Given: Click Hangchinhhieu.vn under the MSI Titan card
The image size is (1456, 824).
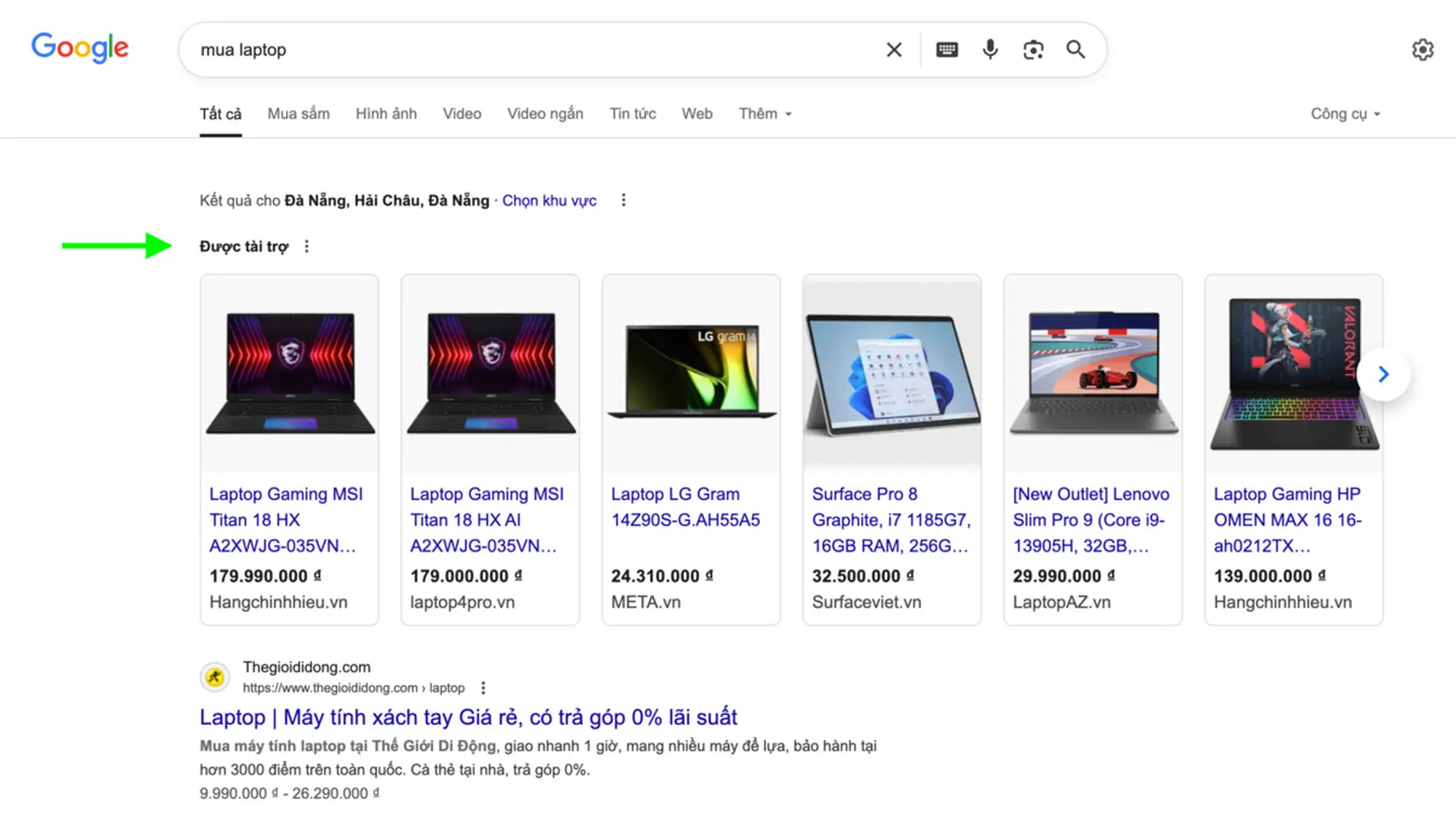Looking at the screenshot, I should coord(278,602).
